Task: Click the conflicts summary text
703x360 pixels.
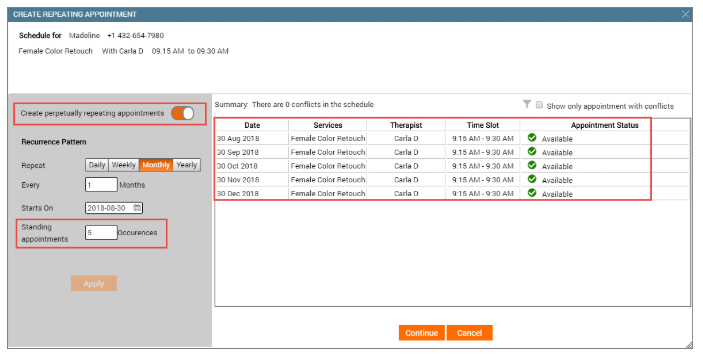Action: [294, 104]
